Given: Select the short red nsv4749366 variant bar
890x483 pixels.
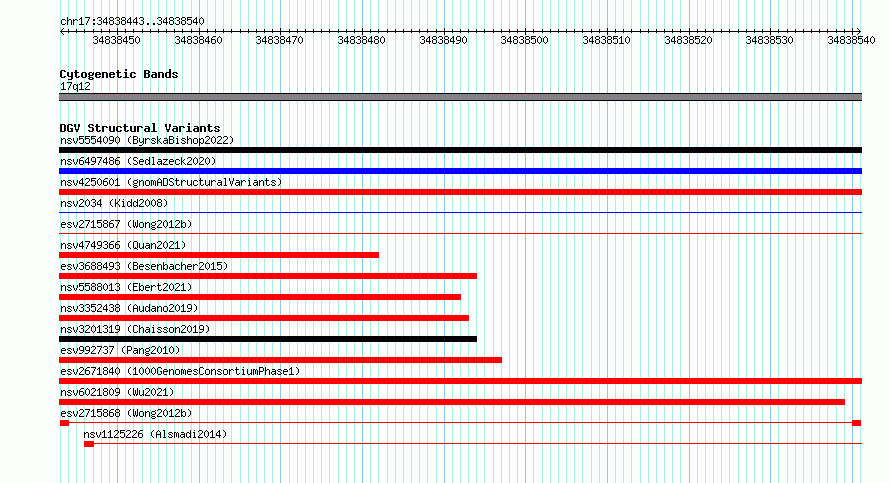Looking at the screenshot, I should click(x=219, y=255).
